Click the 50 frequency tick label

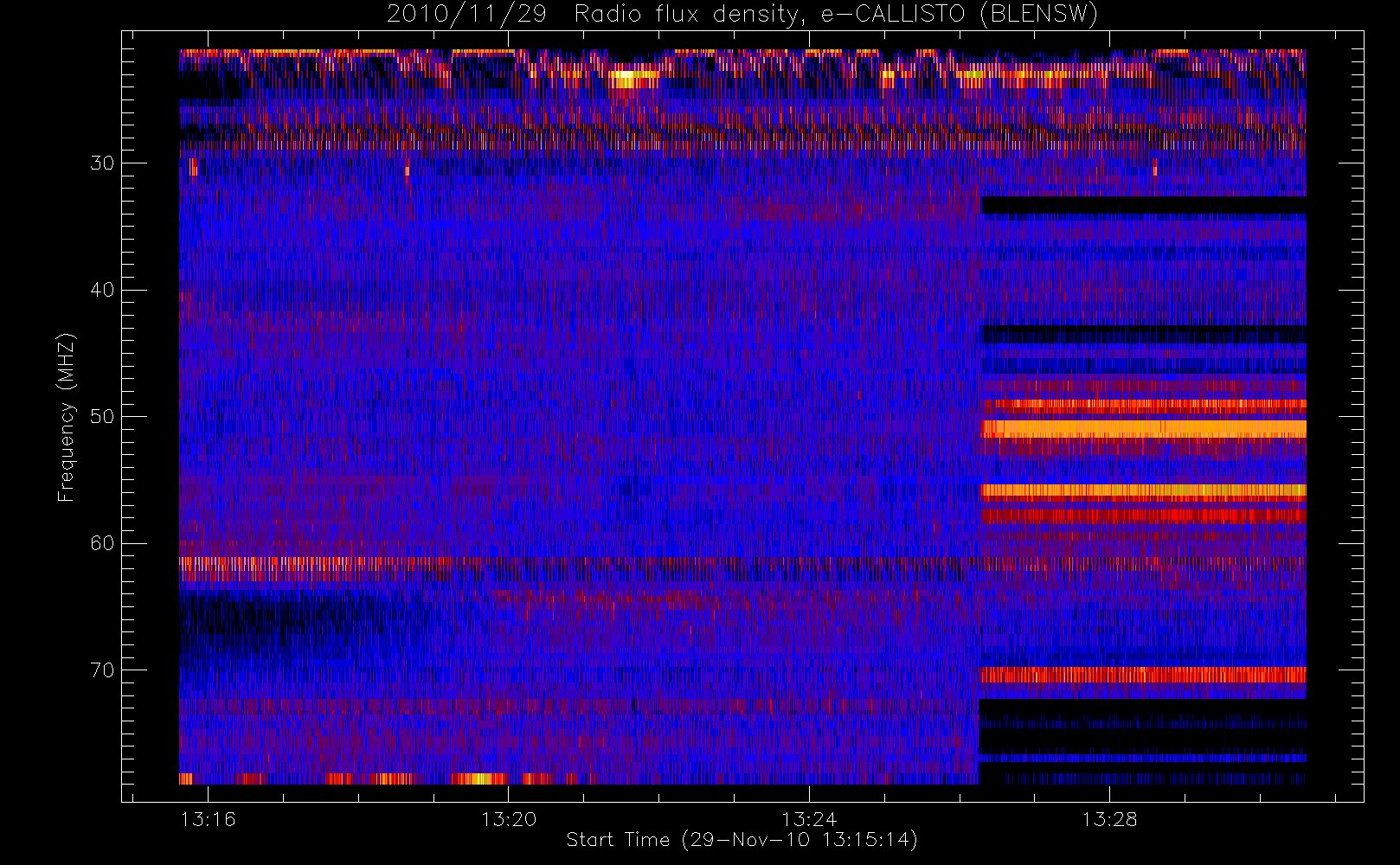click(x=102, y=416)
